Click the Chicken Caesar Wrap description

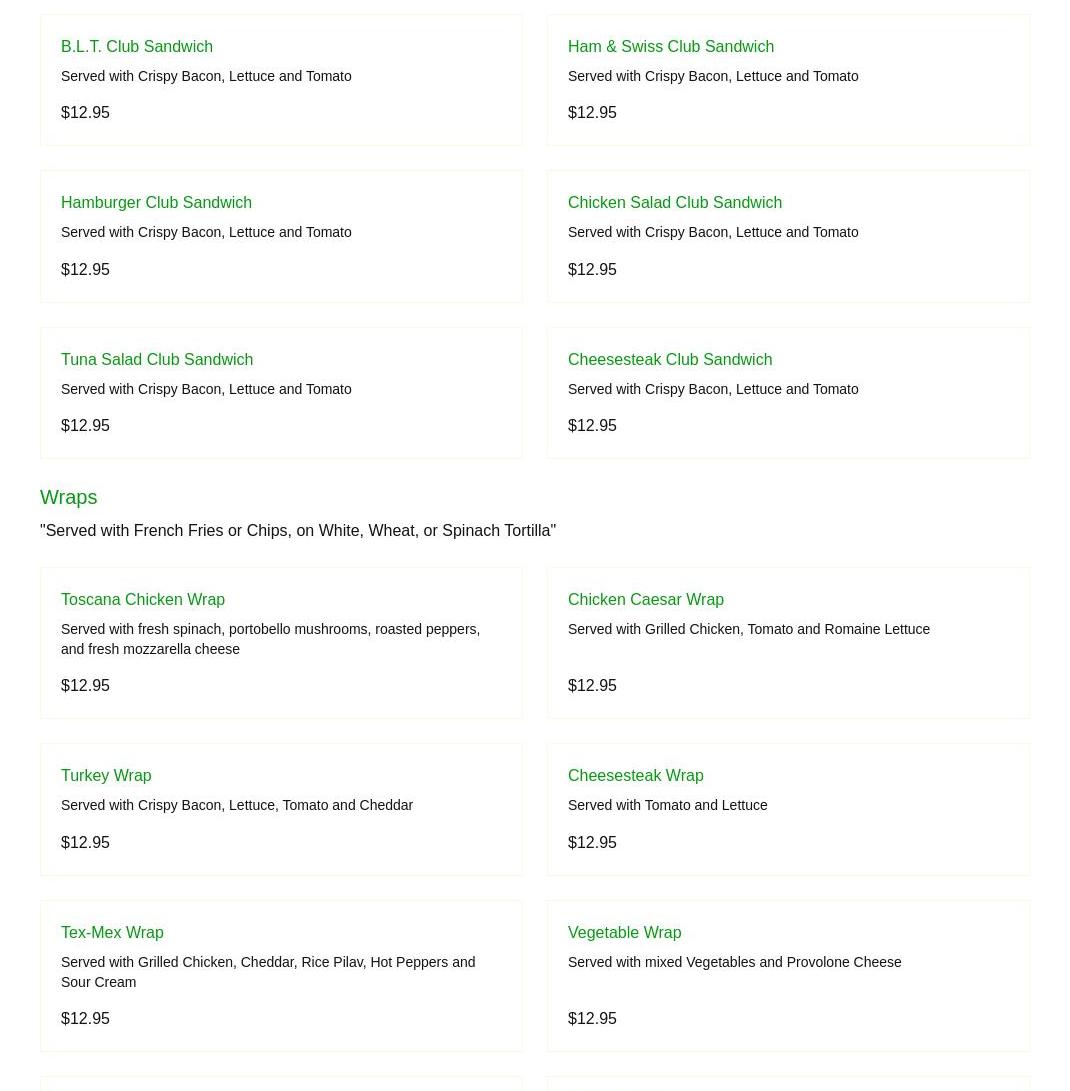pos(748,629)
